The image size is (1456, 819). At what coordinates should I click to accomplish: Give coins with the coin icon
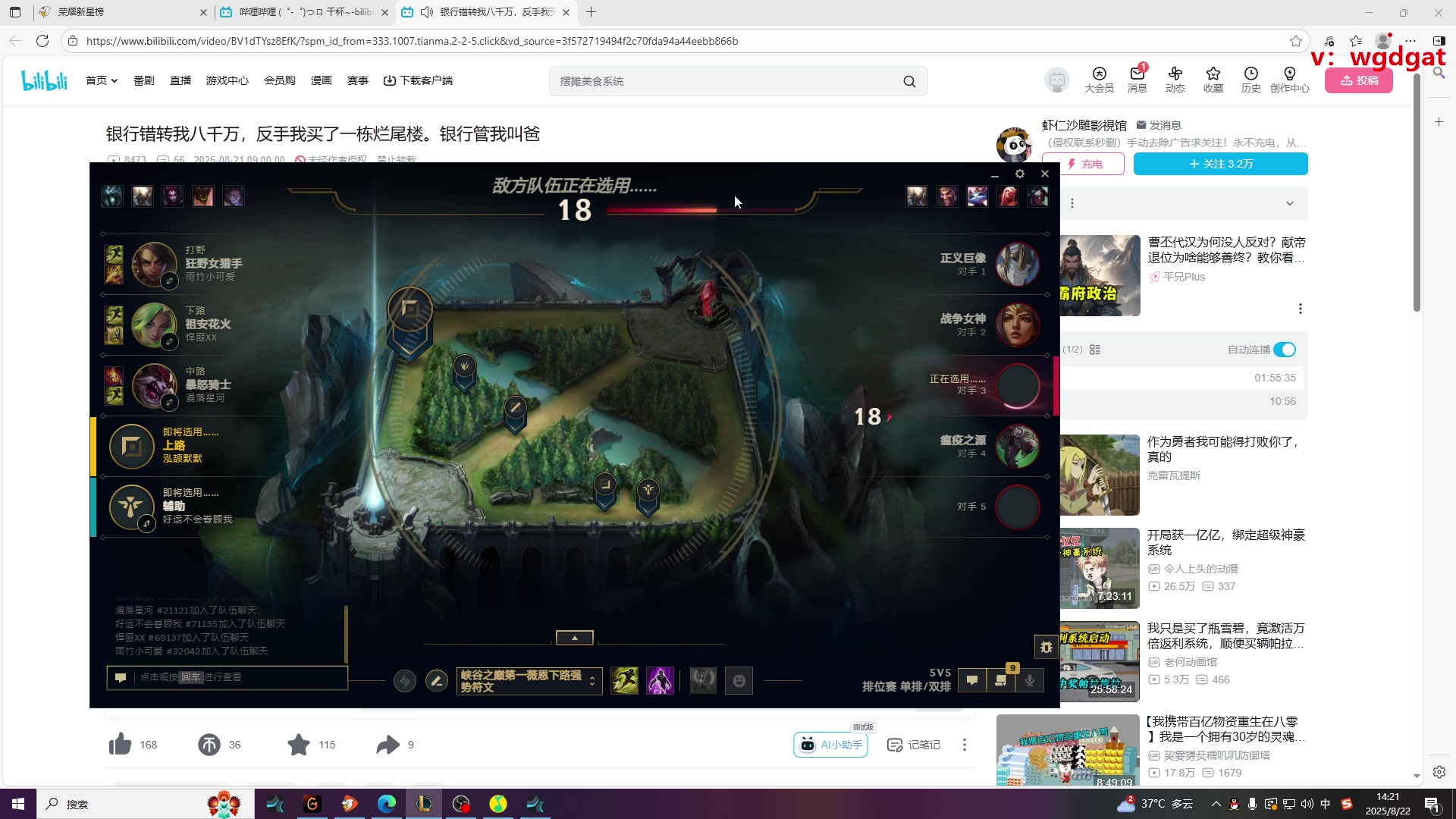[209, 745]
